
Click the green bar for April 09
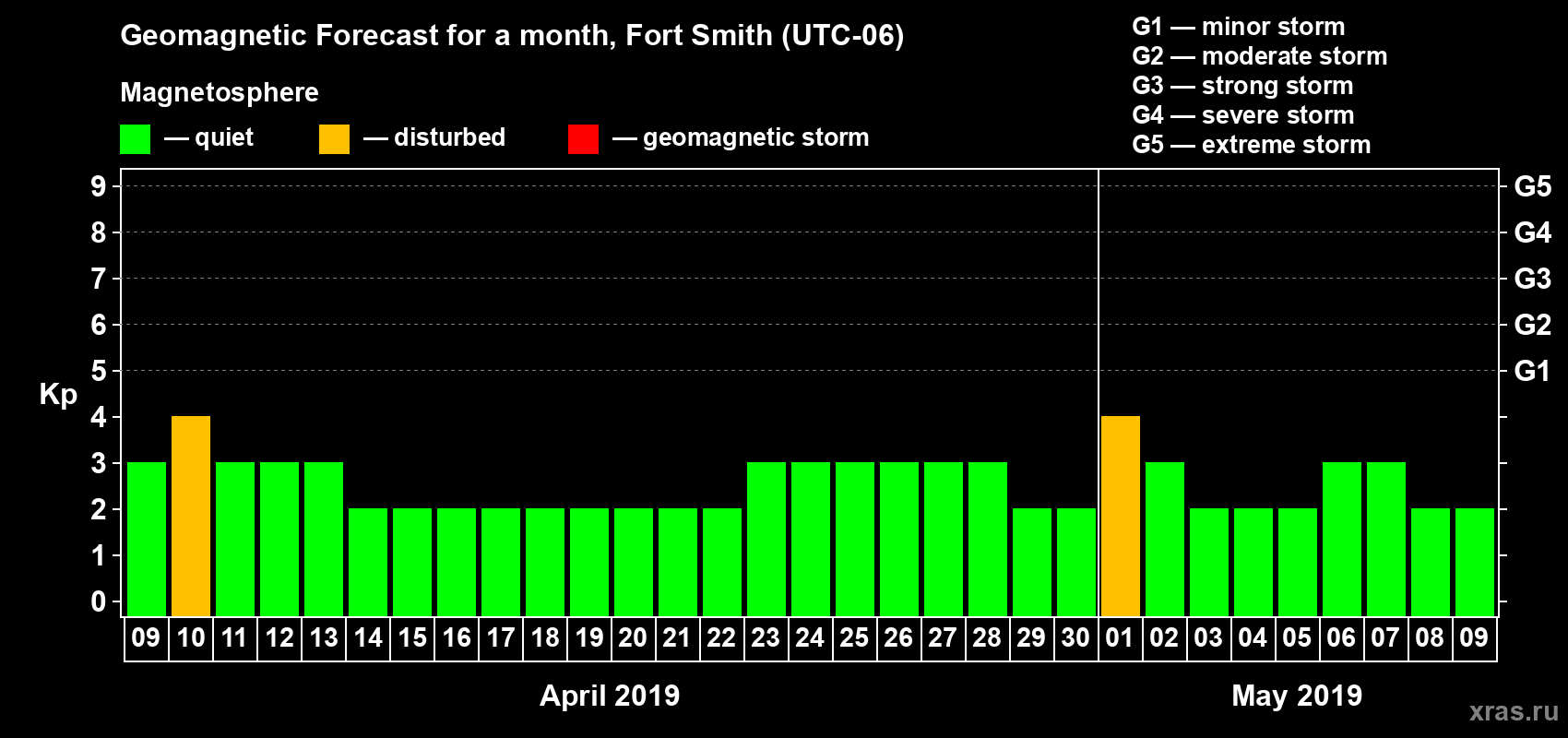pos(147,540)
